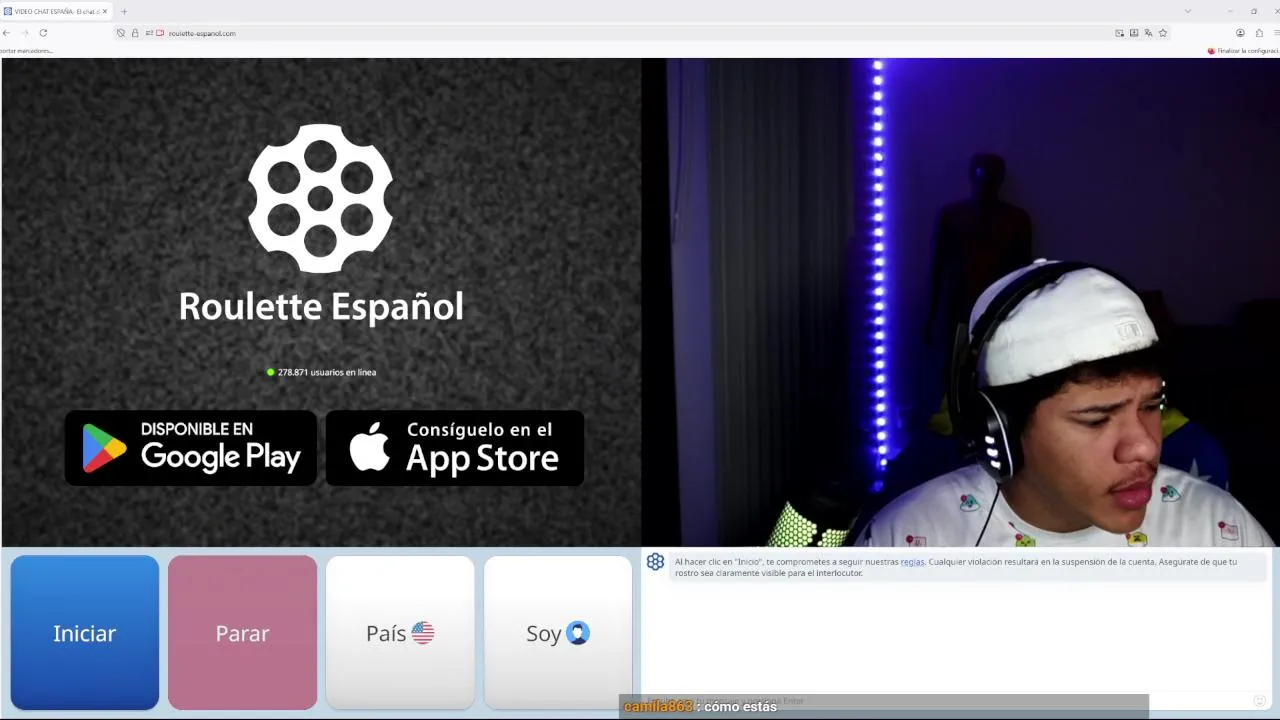Click the webcam video feed
1280x720 pixels.
pos(960,302)
